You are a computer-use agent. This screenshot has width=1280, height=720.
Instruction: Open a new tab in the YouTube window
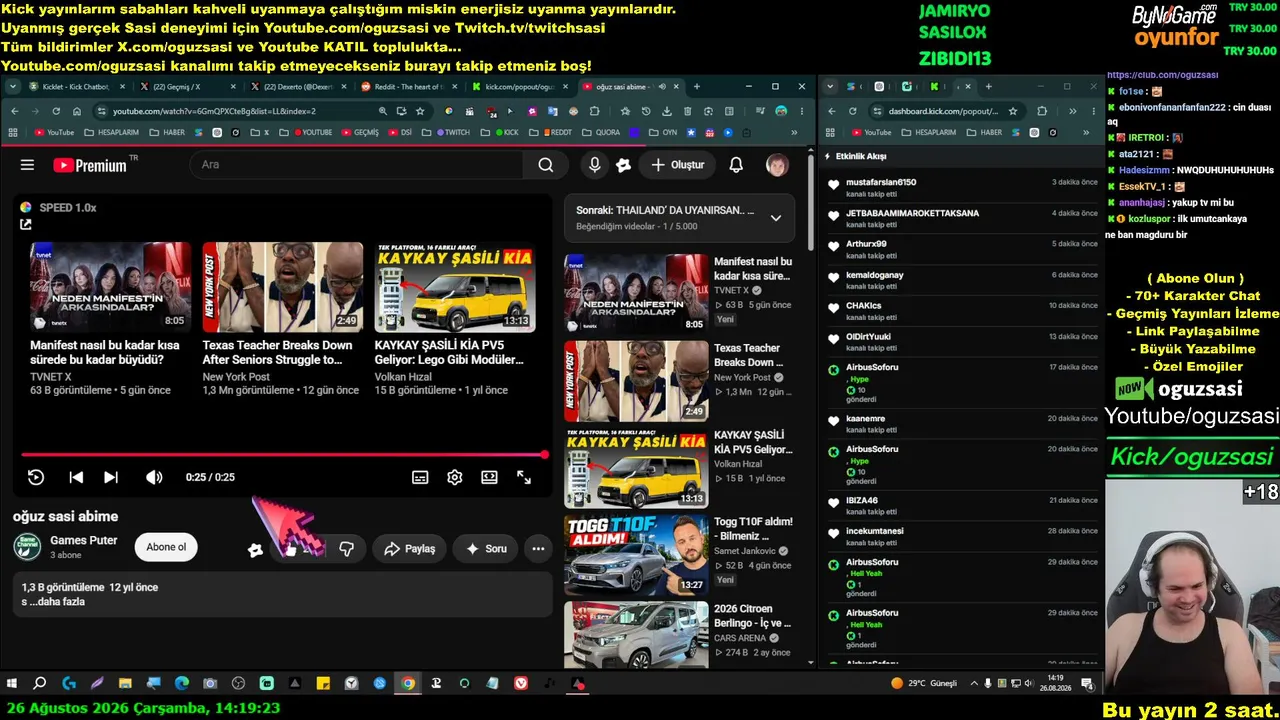697,87
